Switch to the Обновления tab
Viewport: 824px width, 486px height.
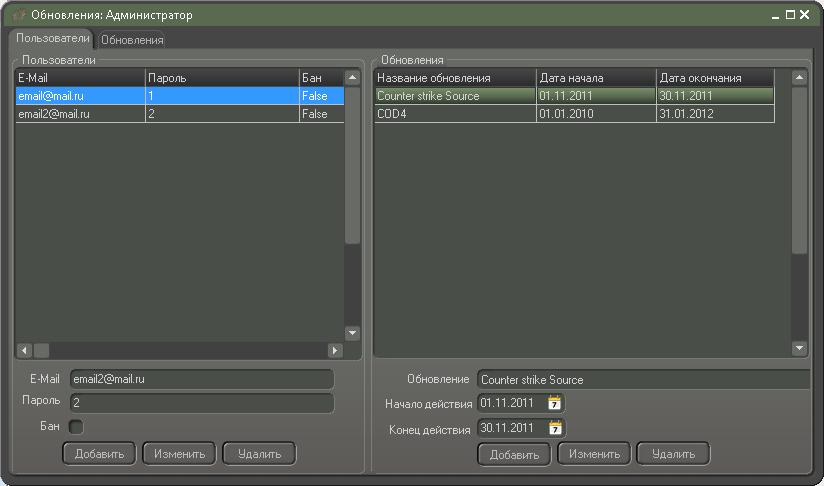132,40
